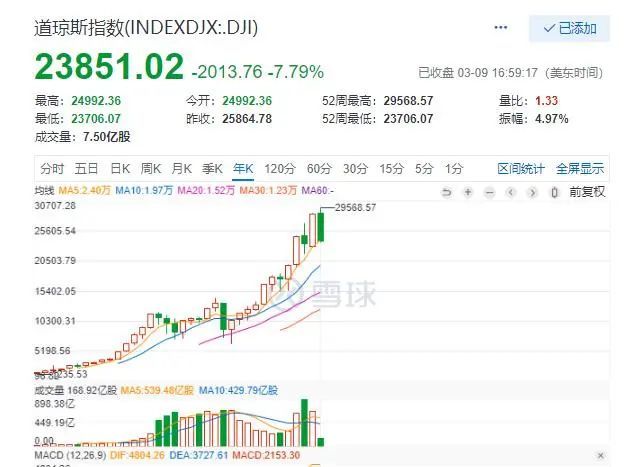This screenshot has width=635, height=467.
Task: Zoom in chart with plus icon
Action: click(x=468, y=192)
